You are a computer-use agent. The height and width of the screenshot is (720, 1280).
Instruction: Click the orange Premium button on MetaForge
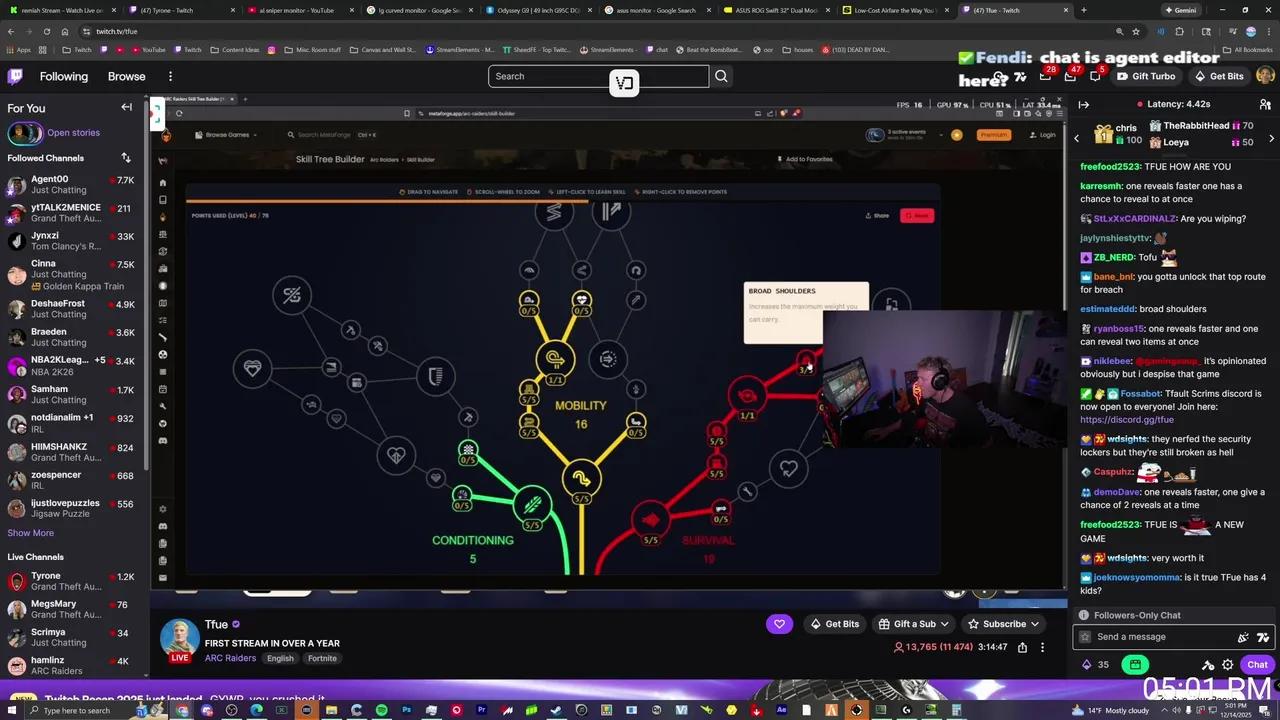[x=993, y=135]
